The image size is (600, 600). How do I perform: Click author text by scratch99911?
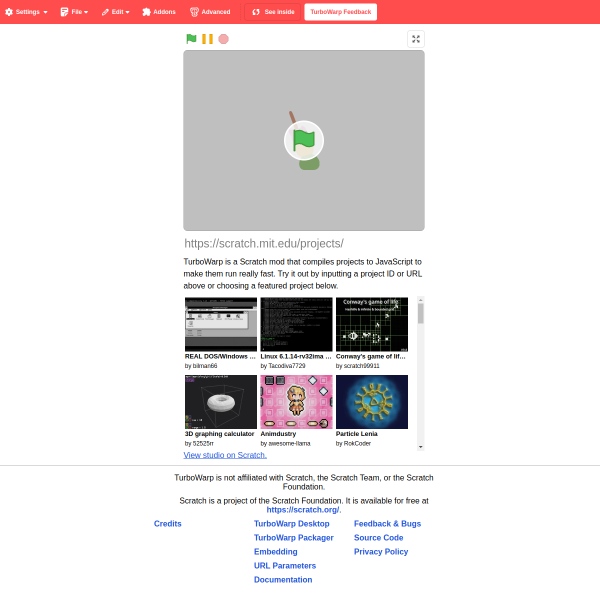click(357, 366)
